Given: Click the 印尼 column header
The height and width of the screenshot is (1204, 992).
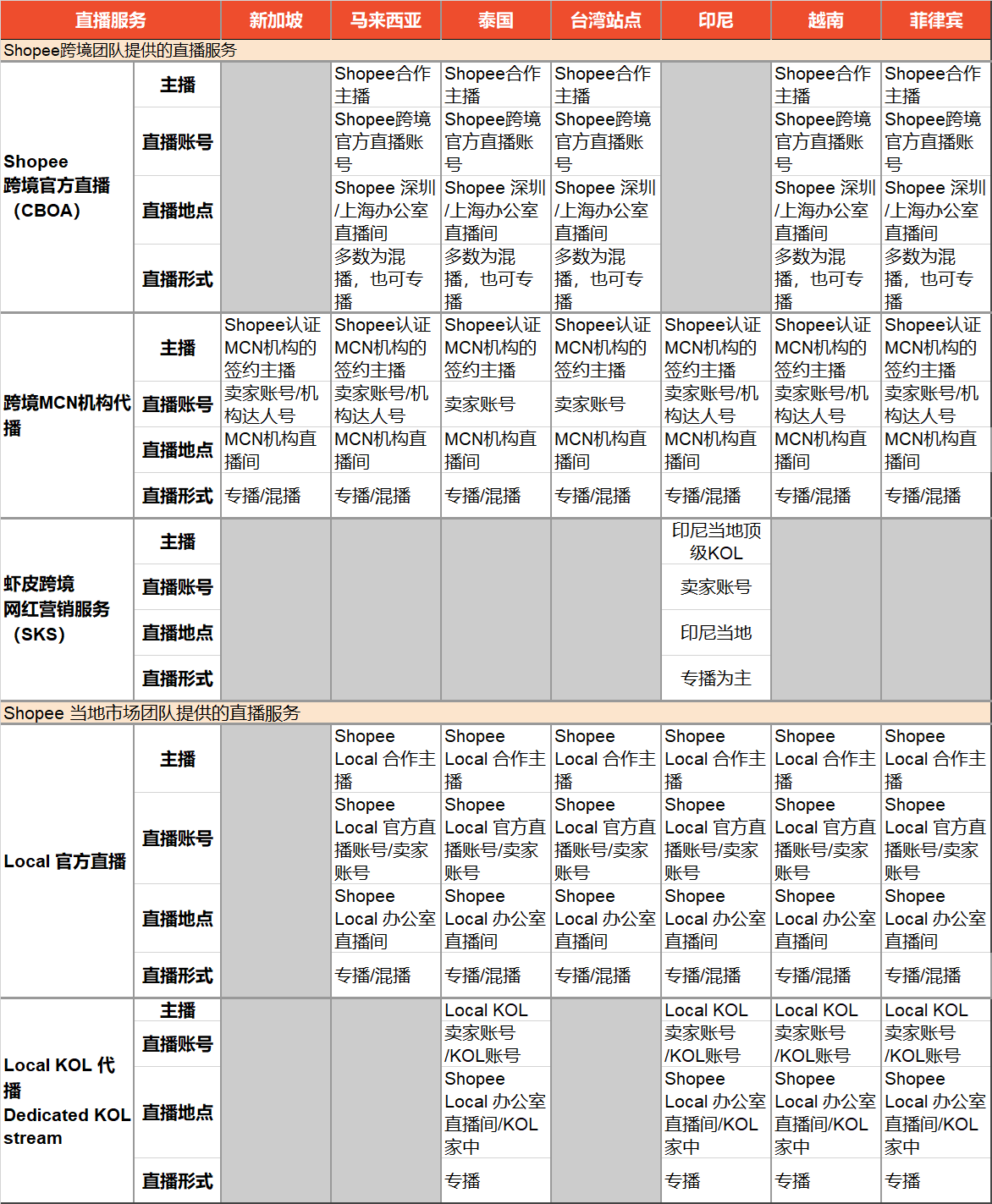Looking at the screenshot, I should click(x=716, y=20).
